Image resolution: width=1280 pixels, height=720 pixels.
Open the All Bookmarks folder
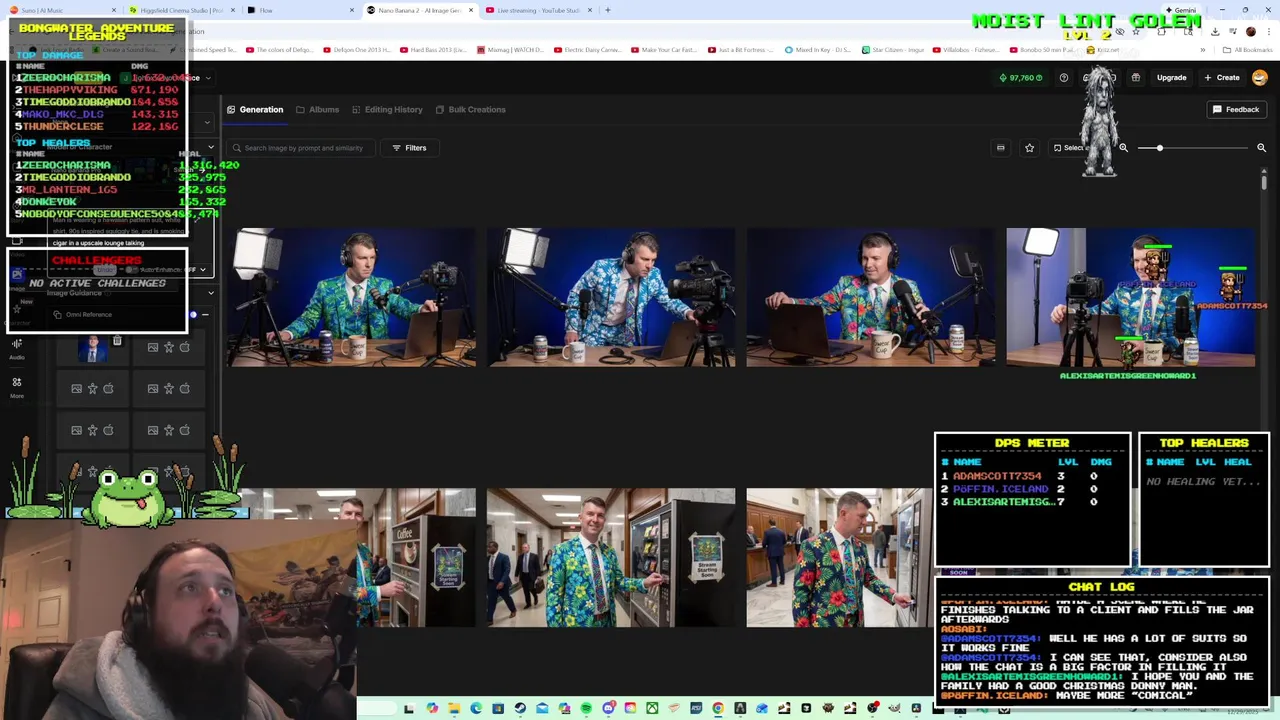click(x=1247, y=50)
